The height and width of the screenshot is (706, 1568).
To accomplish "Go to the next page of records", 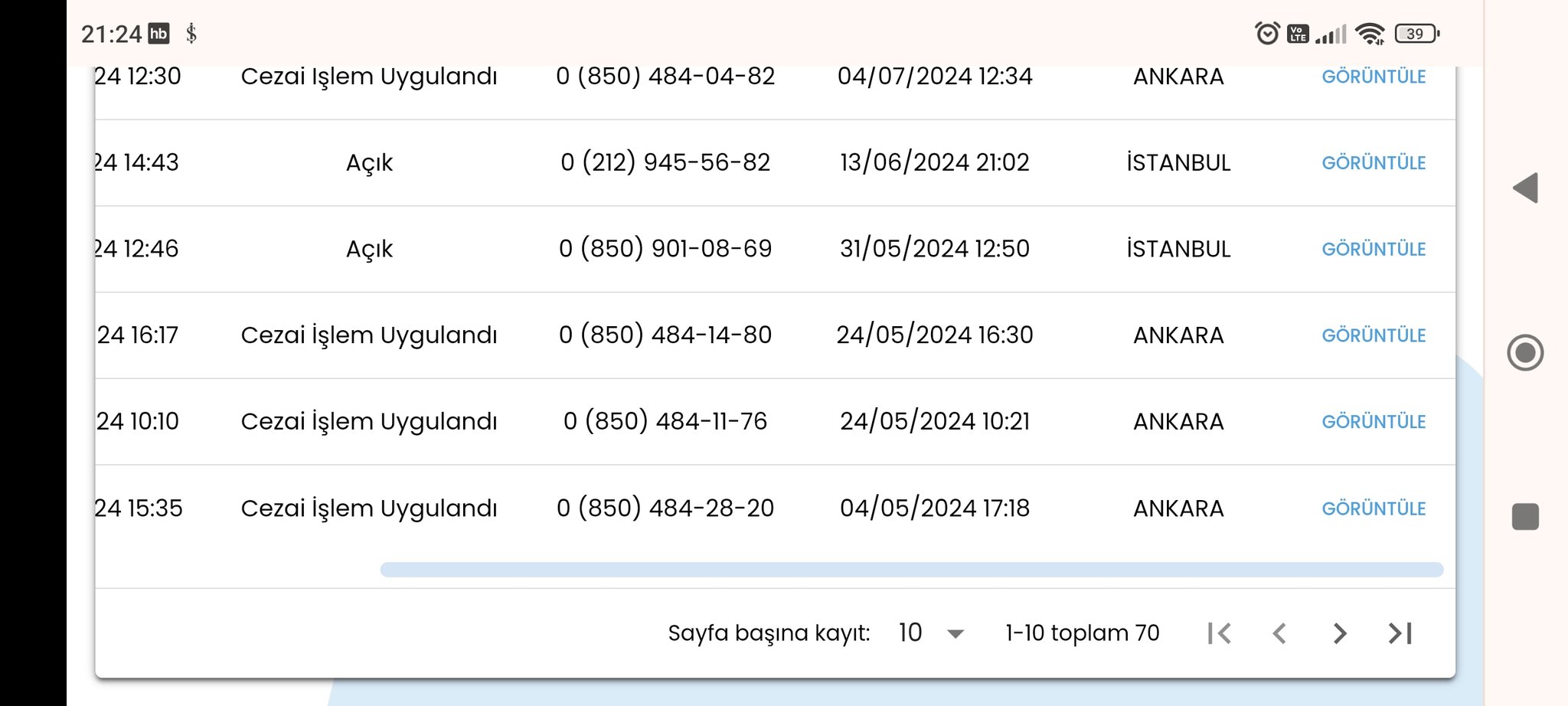I will point(1339,633).
